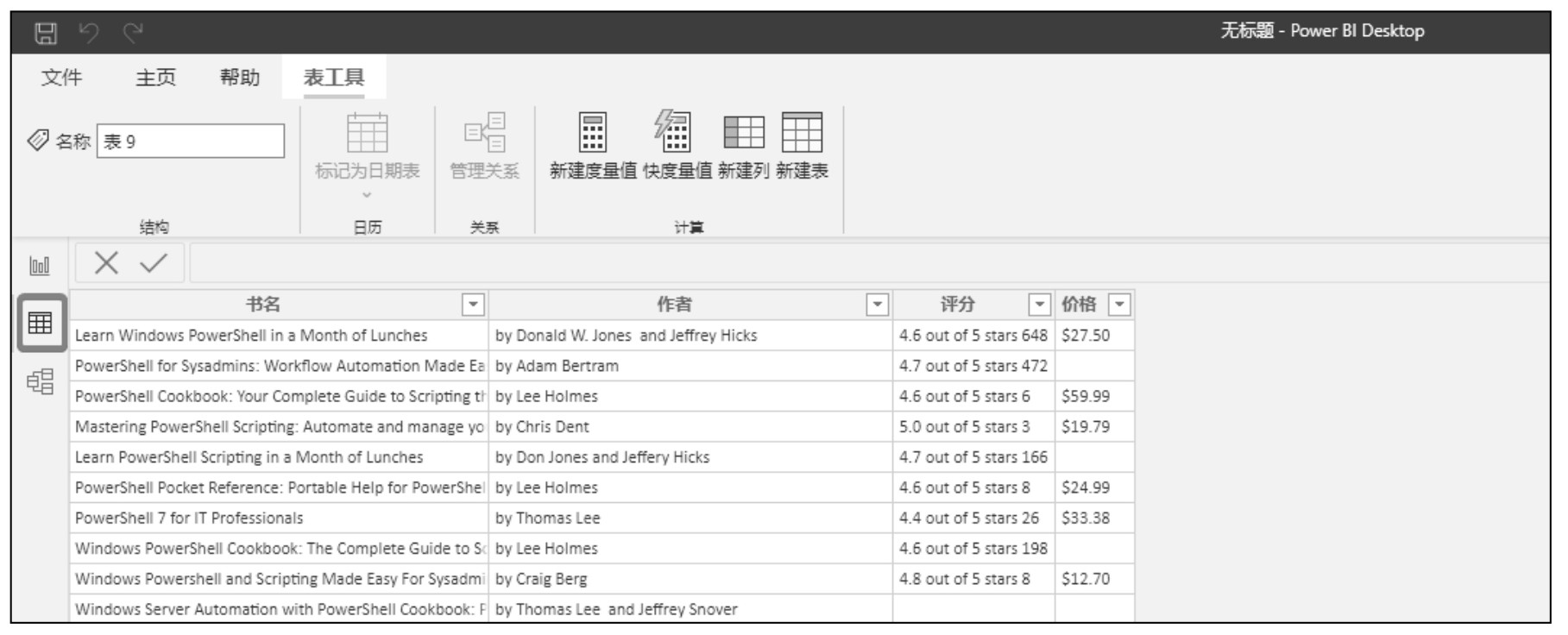Open filter dropdown for 评分 column
1568x635 pixels.
click(x=1040, y=305)
